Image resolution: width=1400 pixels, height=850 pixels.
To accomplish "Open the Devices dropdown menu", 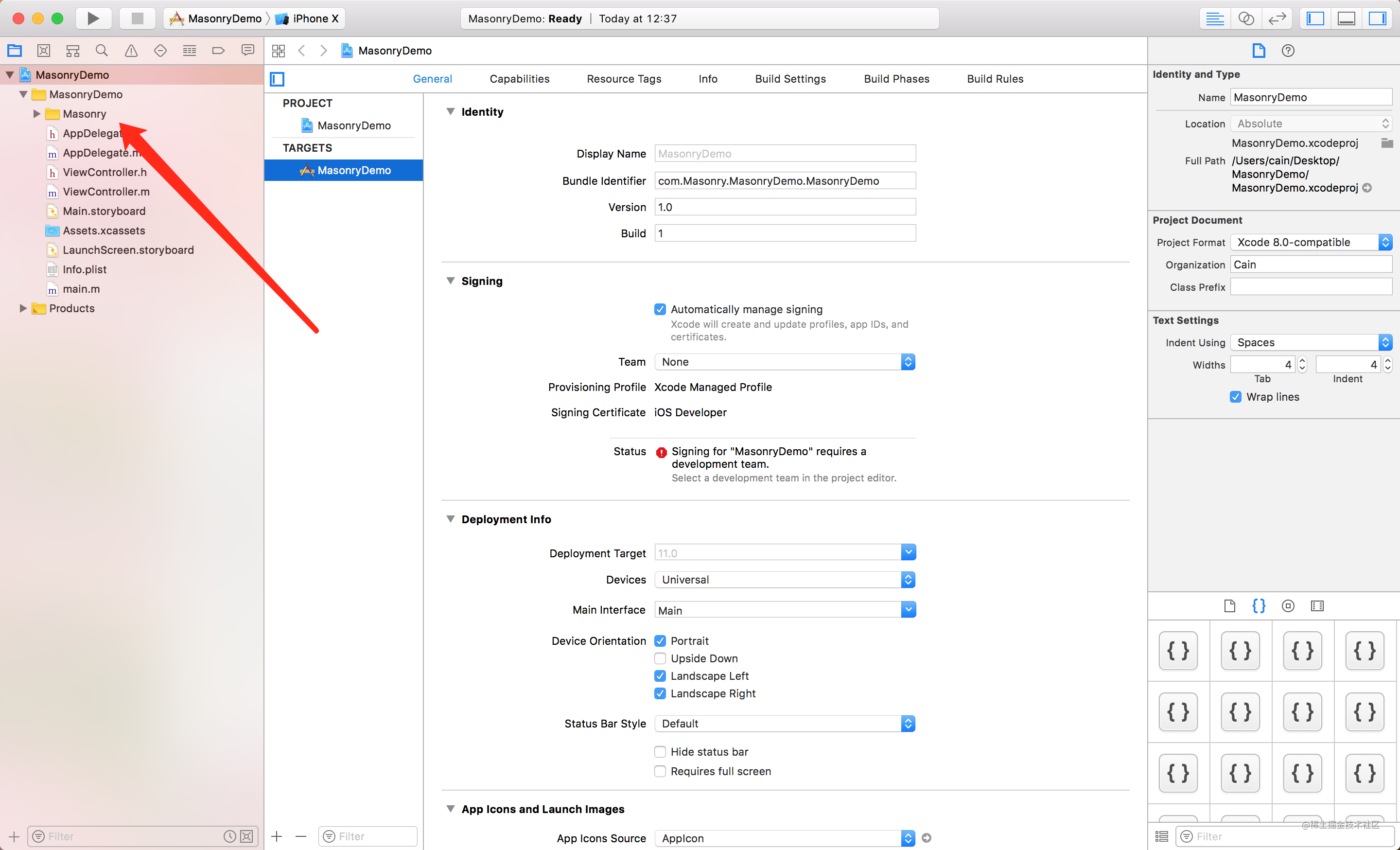I will pos(784,579).
